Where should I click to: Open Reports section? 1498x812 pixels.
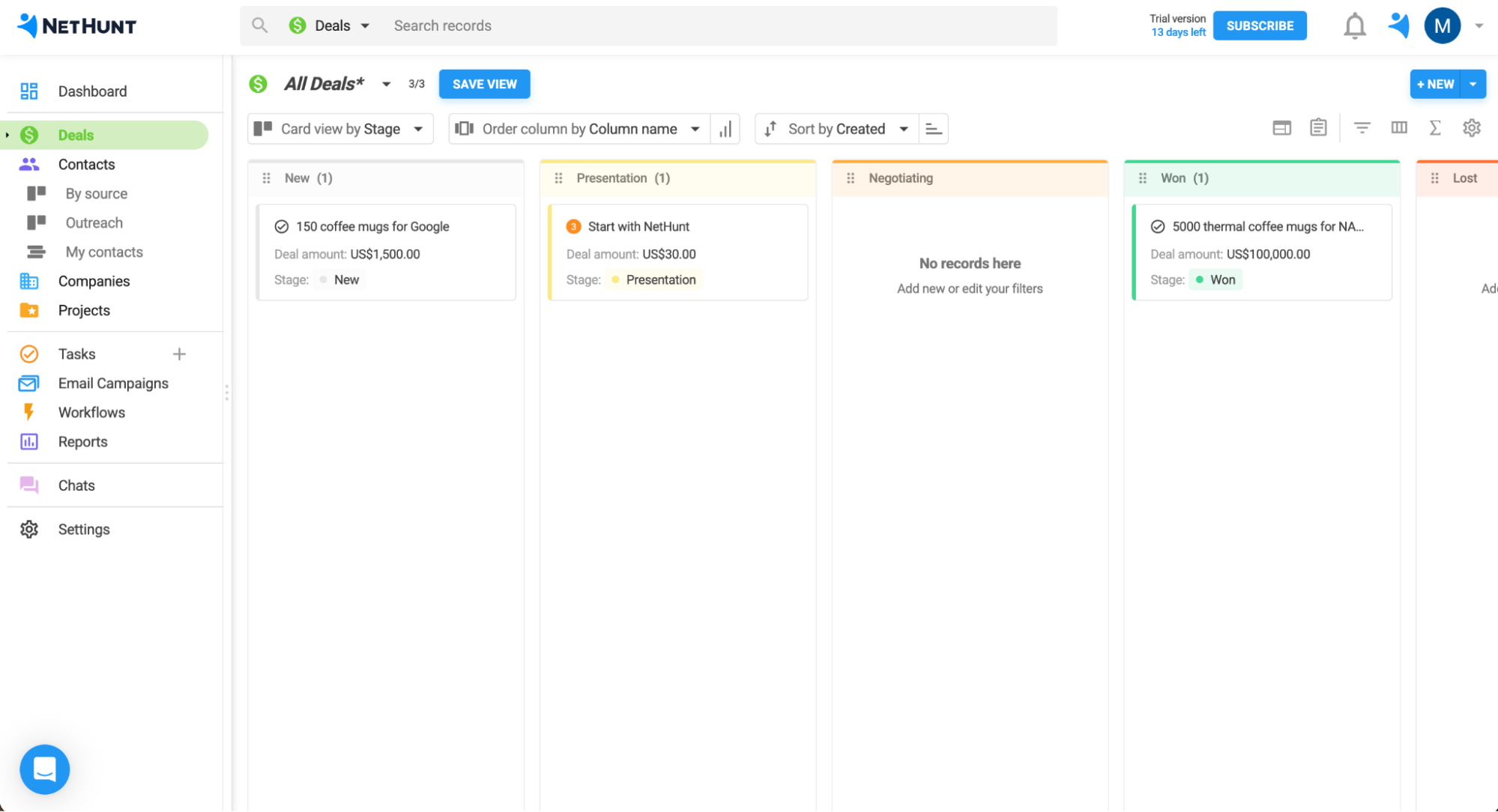(x=82, y=441)
